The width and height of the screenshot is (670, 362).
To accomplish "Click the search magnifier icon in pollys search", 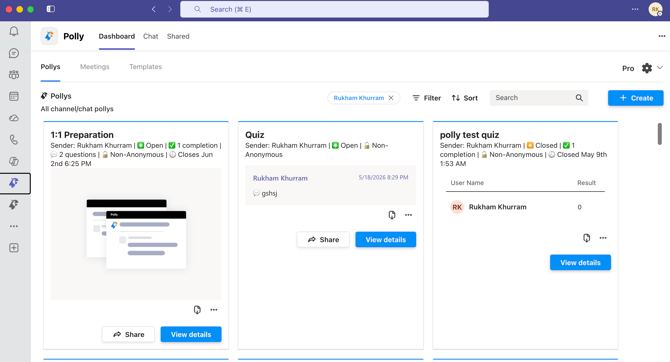I will [579, 98].
